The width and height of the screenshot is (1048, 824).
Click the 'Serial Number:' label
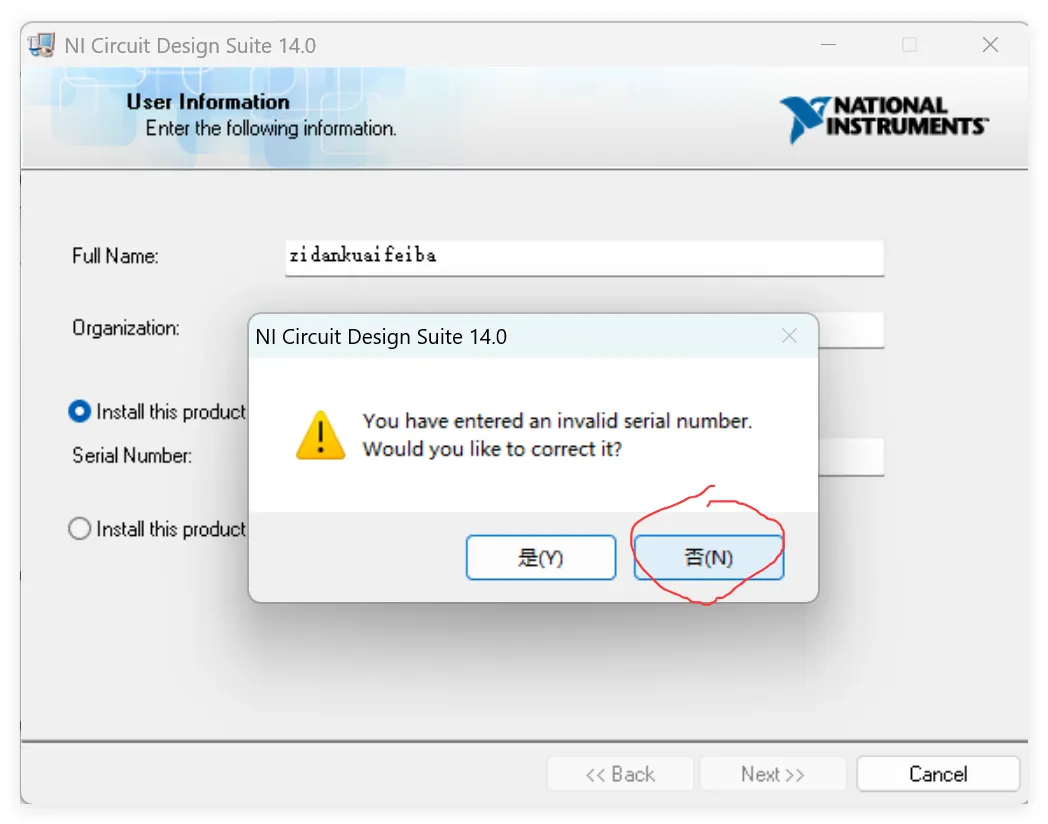[132, 456]
